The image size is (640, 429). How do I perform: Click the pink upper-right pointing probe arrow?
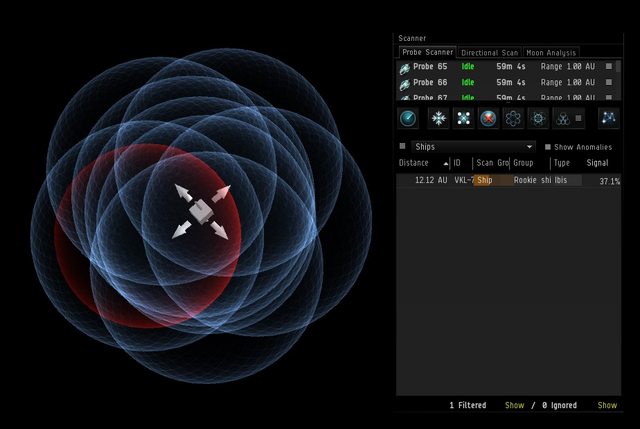click(x=222, y=193)
